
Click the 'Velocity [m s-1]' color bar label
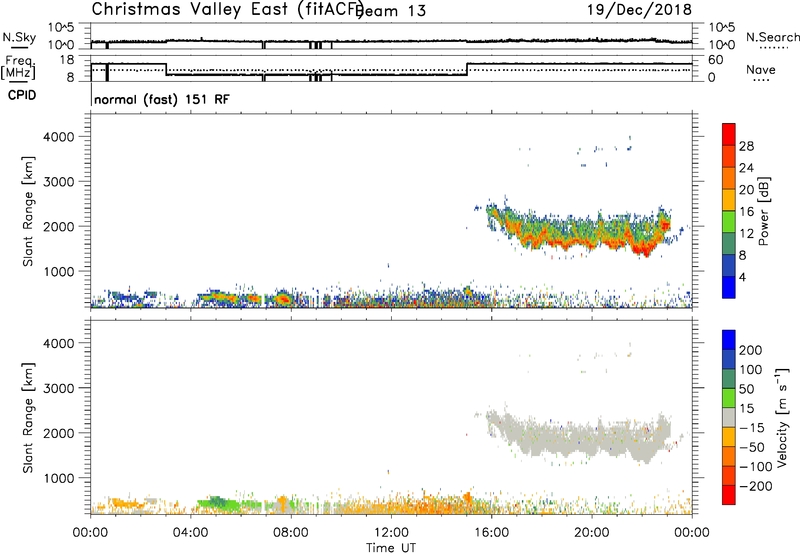[782, 417]
